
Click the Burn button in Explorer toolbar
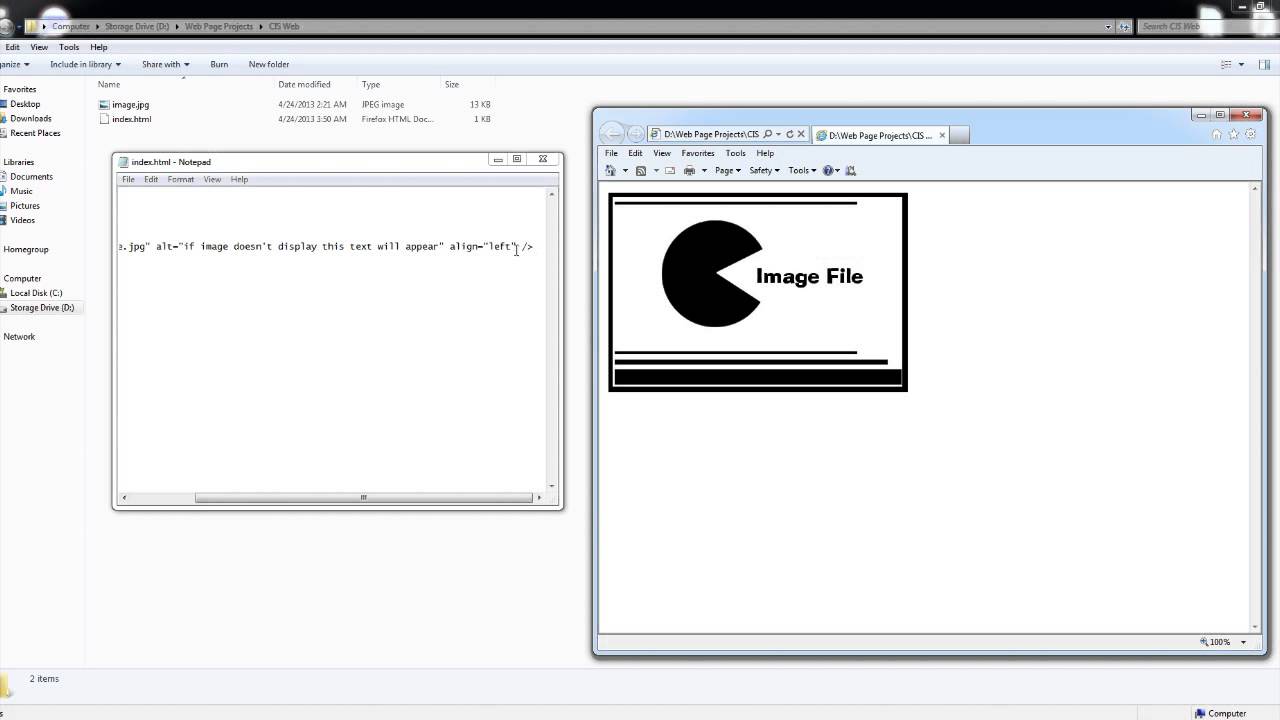[219, 64]
